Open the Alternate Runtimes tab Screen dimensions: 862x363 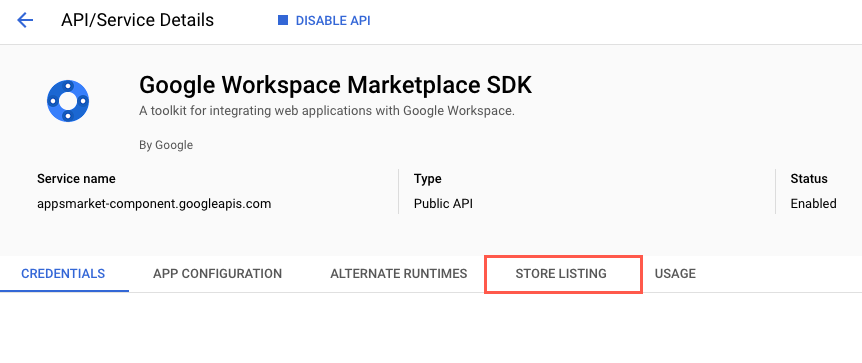(399, 273)
